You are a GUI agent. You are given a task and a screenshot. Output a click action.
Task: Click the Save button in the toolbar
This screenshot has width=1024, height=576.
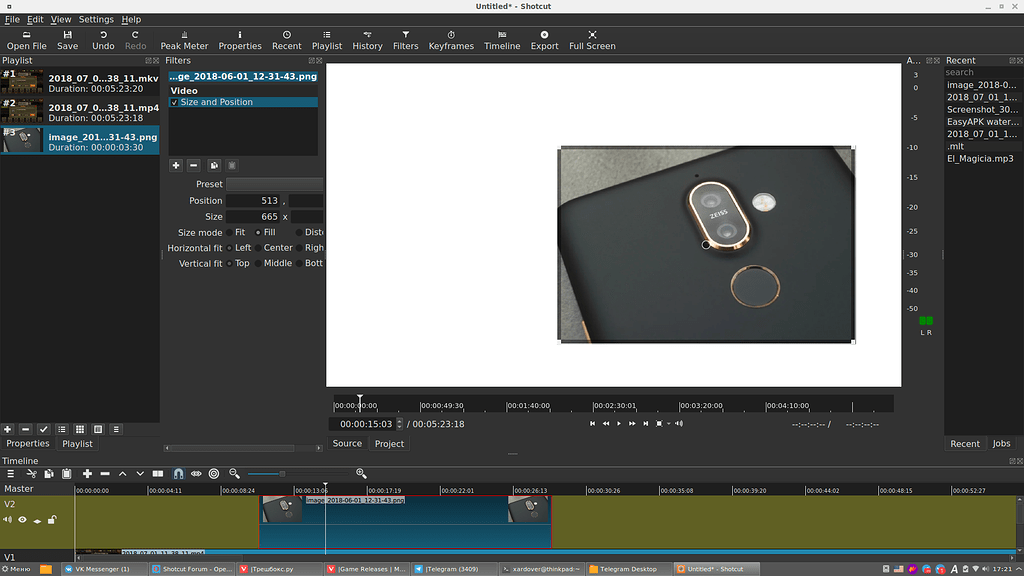click(x=67, y=38)
